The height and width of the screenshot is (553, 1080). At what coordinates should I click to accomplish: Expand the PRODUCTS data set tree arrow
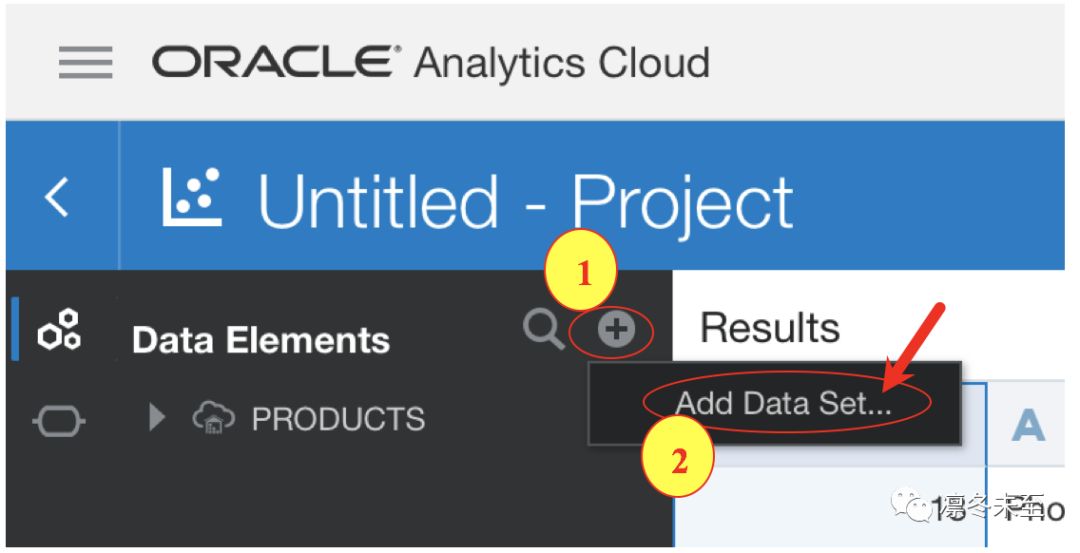click(x=158, y=417)
